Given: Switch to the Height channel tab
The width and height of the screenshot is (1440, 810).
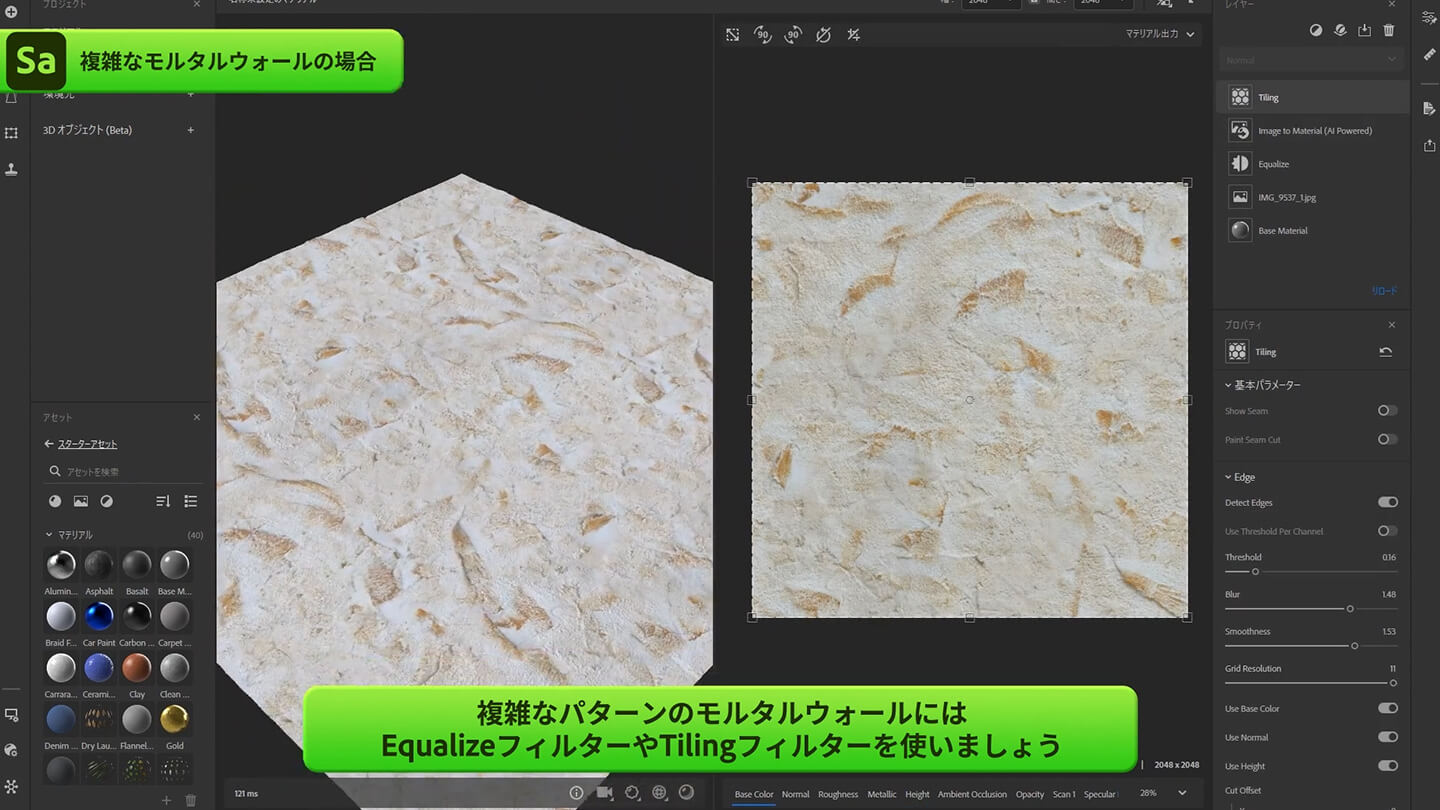Looking at the screenshot, I should (x=917, y=794).
